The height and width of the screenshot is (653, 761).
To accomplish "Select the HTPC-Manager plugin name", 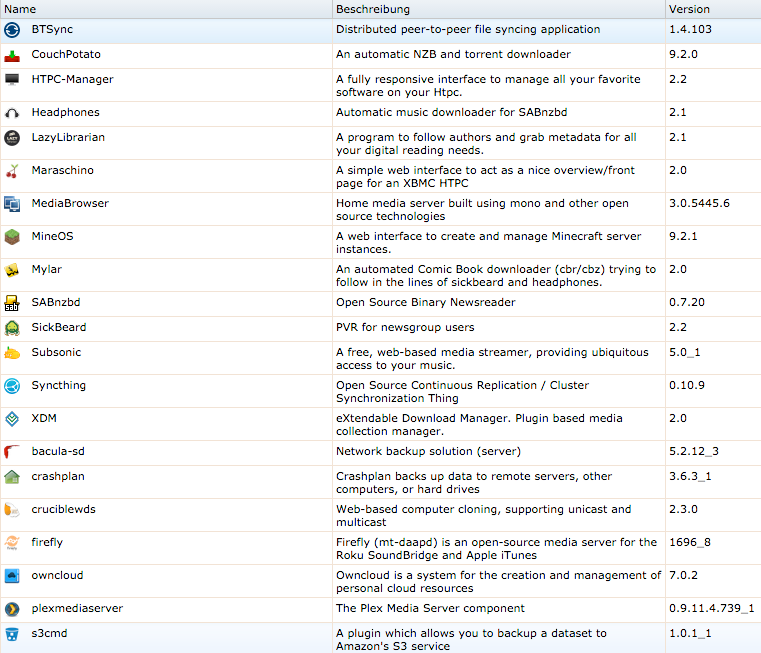I will tap(72, 79).
